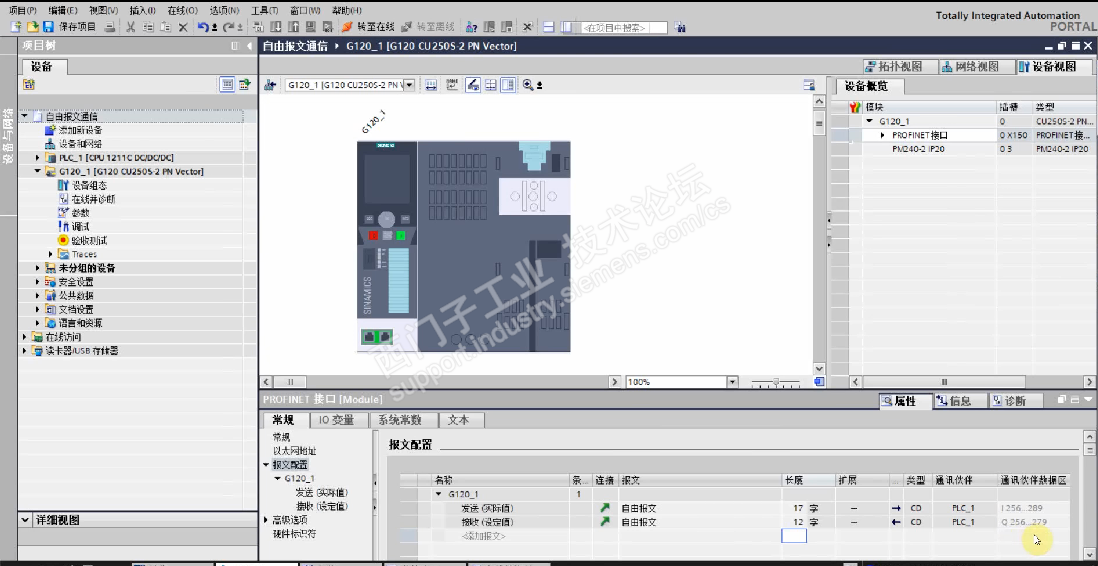Click the project search input field
Screen dimensions: 1098x566
[x=623, y=28]
